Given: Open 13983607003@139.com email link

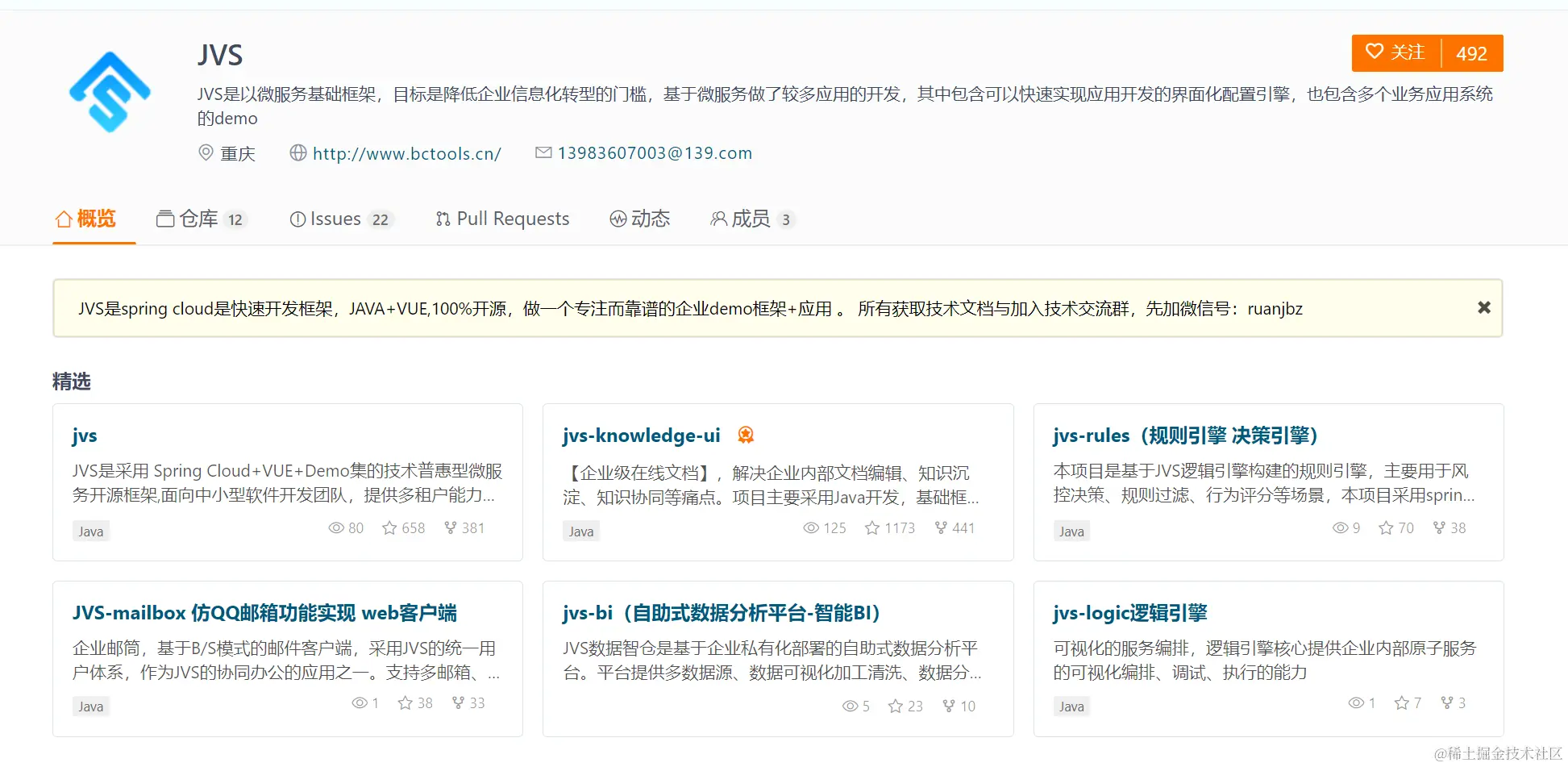Looking at the screenshot, I should coord(655,153).
